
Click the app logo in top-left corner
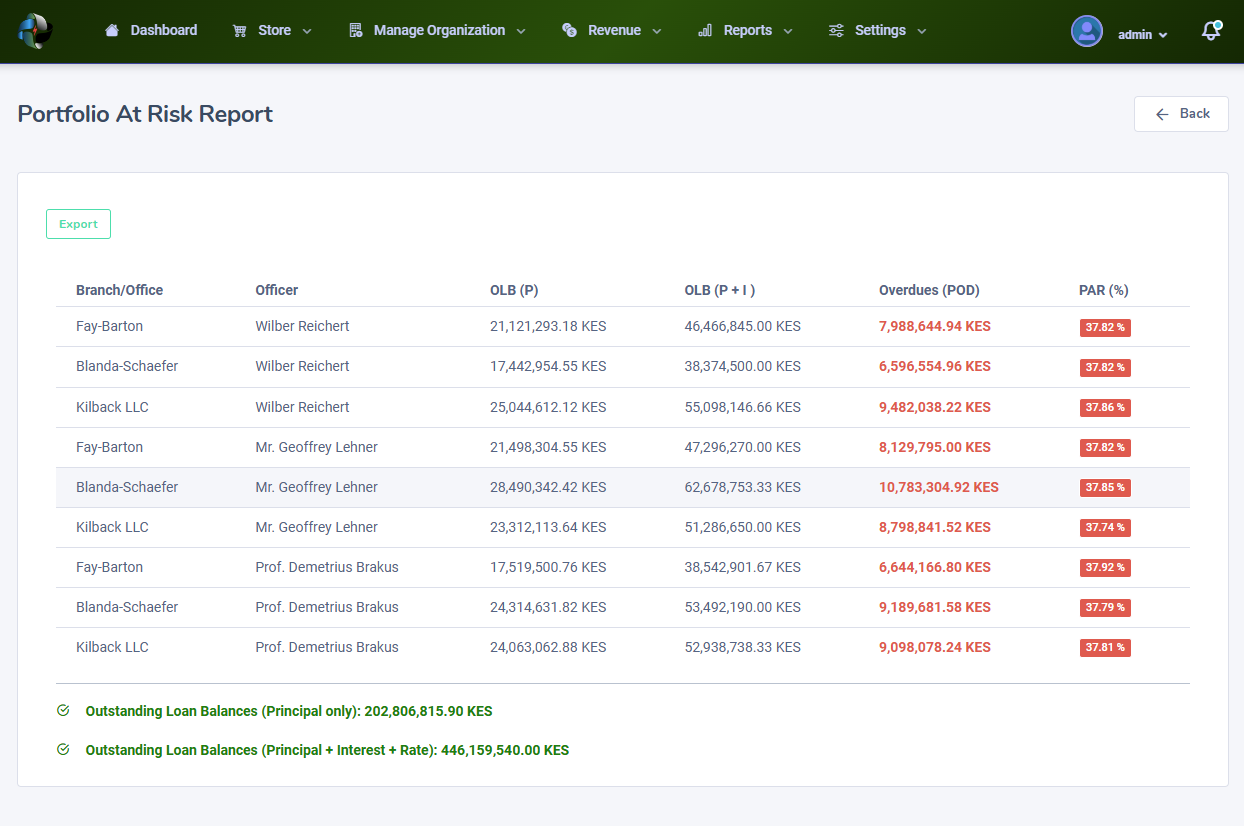click(x=34, y=30)
